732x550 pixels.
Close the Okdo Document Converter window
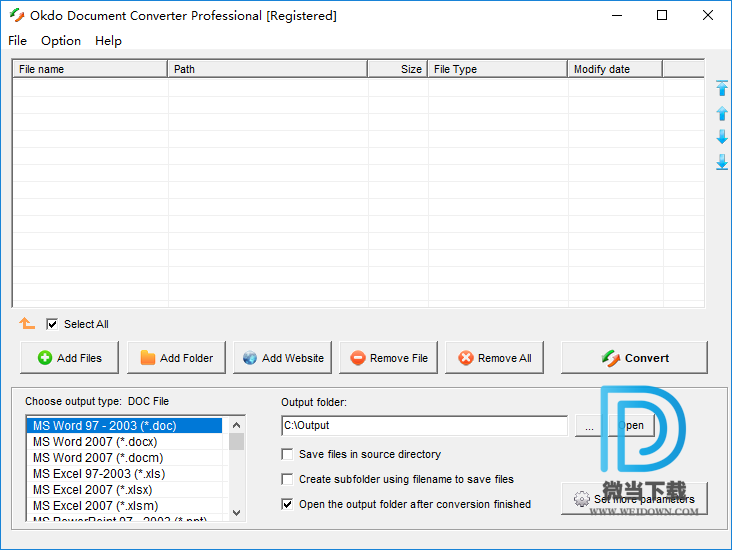coord(708,15)
